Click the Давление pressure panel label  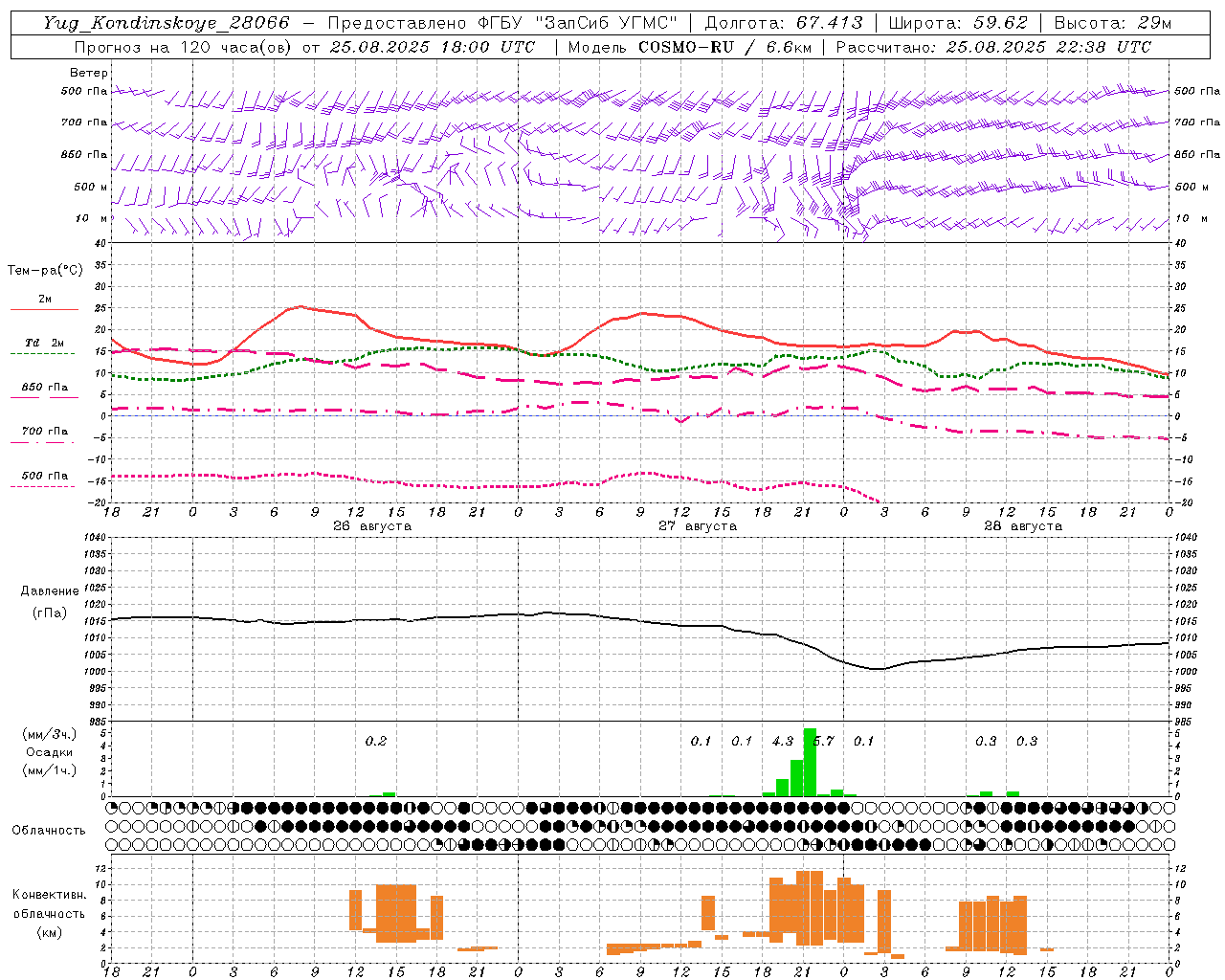50,591
